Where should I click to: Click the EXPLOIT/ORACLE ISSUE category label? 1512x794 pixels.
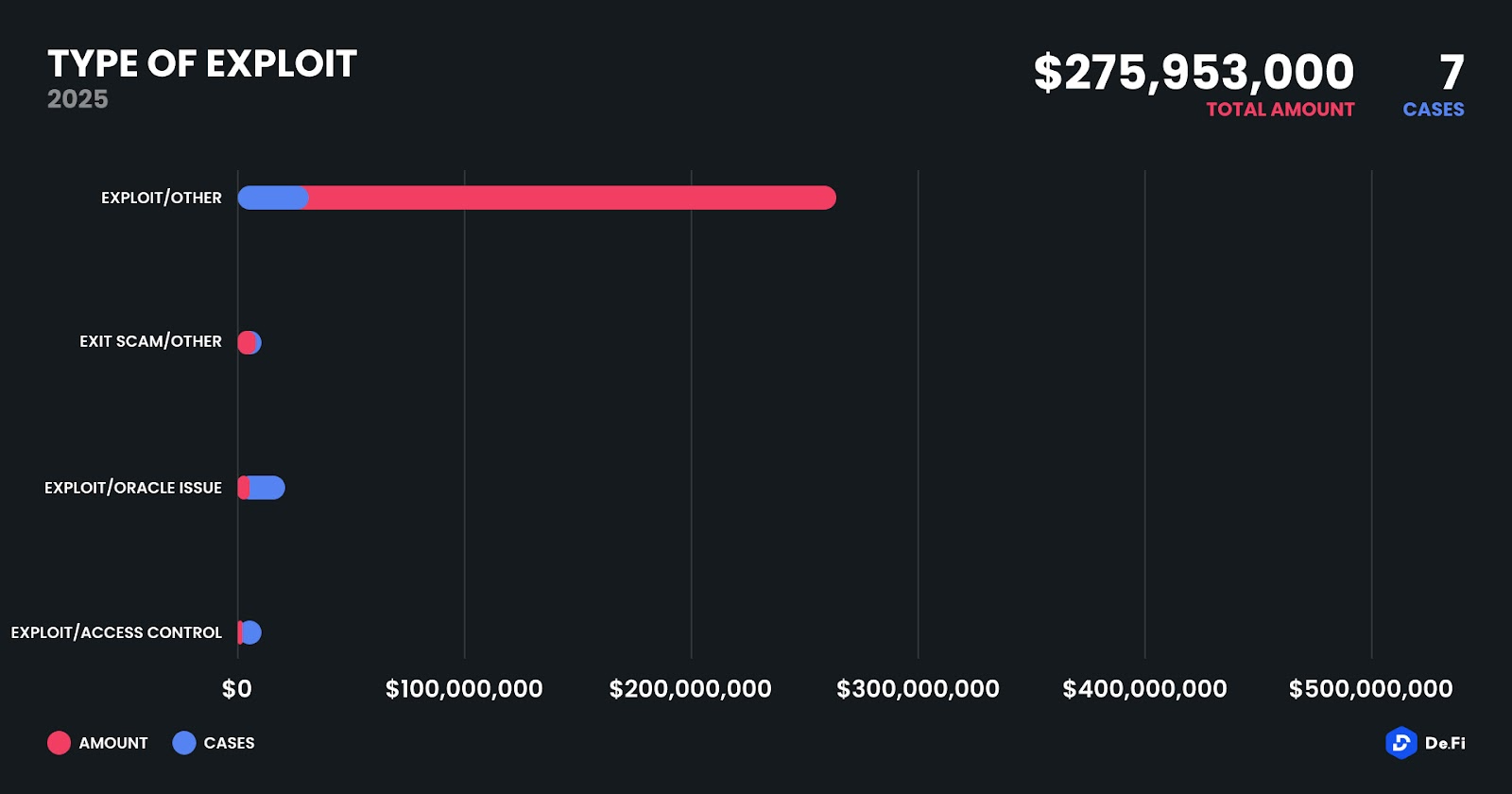click(x=133, y=488)
